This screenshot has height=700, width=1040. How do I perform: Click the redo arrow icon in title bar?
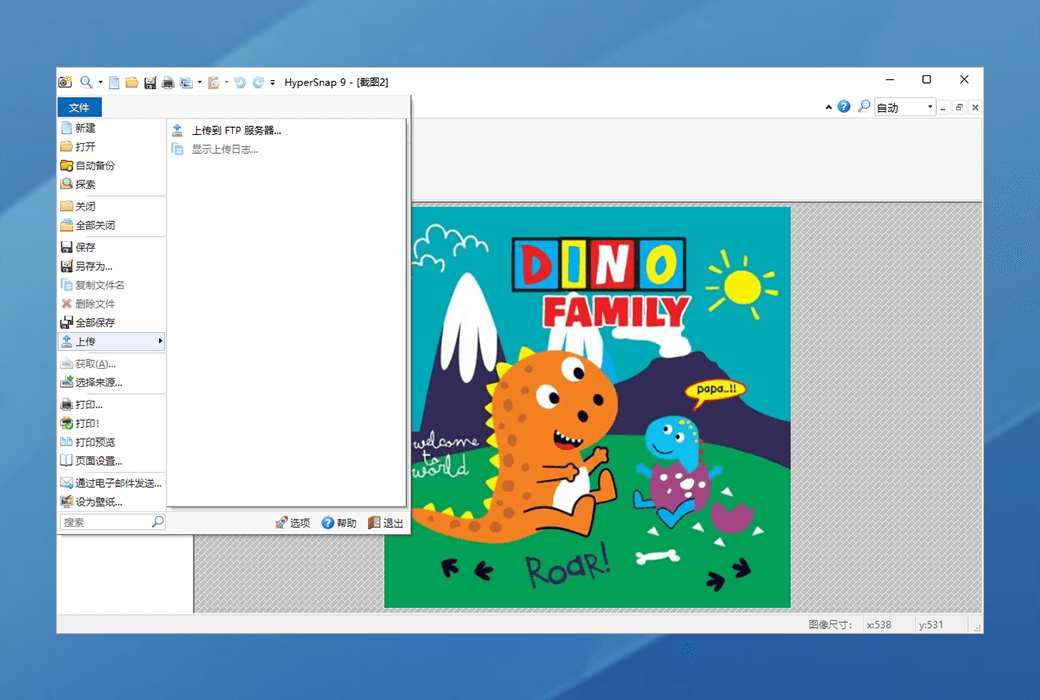click(258, 82)
